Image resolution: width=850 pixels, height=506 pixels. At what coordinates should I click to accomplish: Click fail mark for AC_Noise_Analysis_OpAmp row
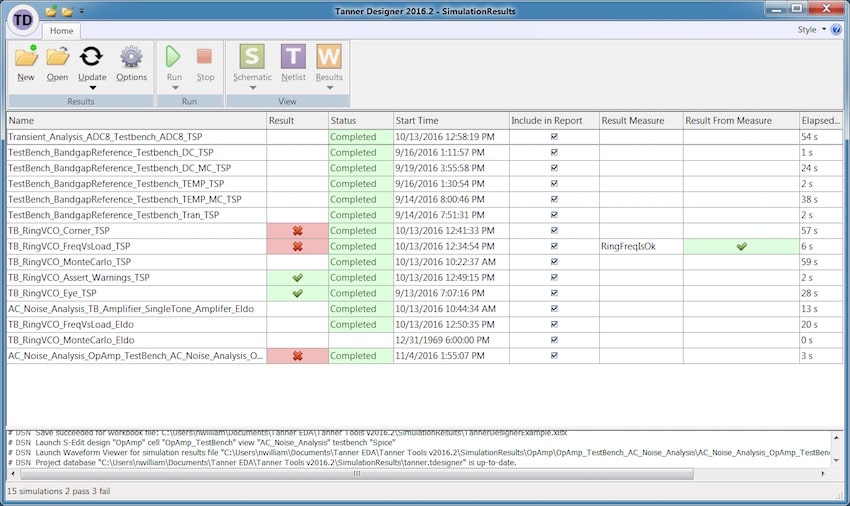click(297, 356)
